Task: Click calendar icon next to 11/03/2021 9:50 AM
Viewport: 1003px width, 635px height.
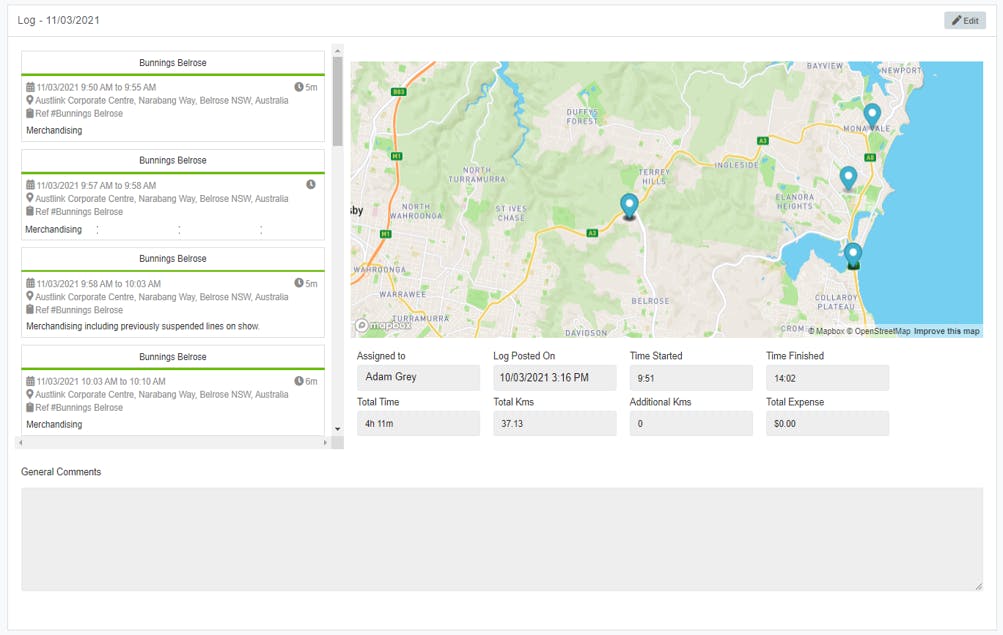Action: click(x=30, y=87)
